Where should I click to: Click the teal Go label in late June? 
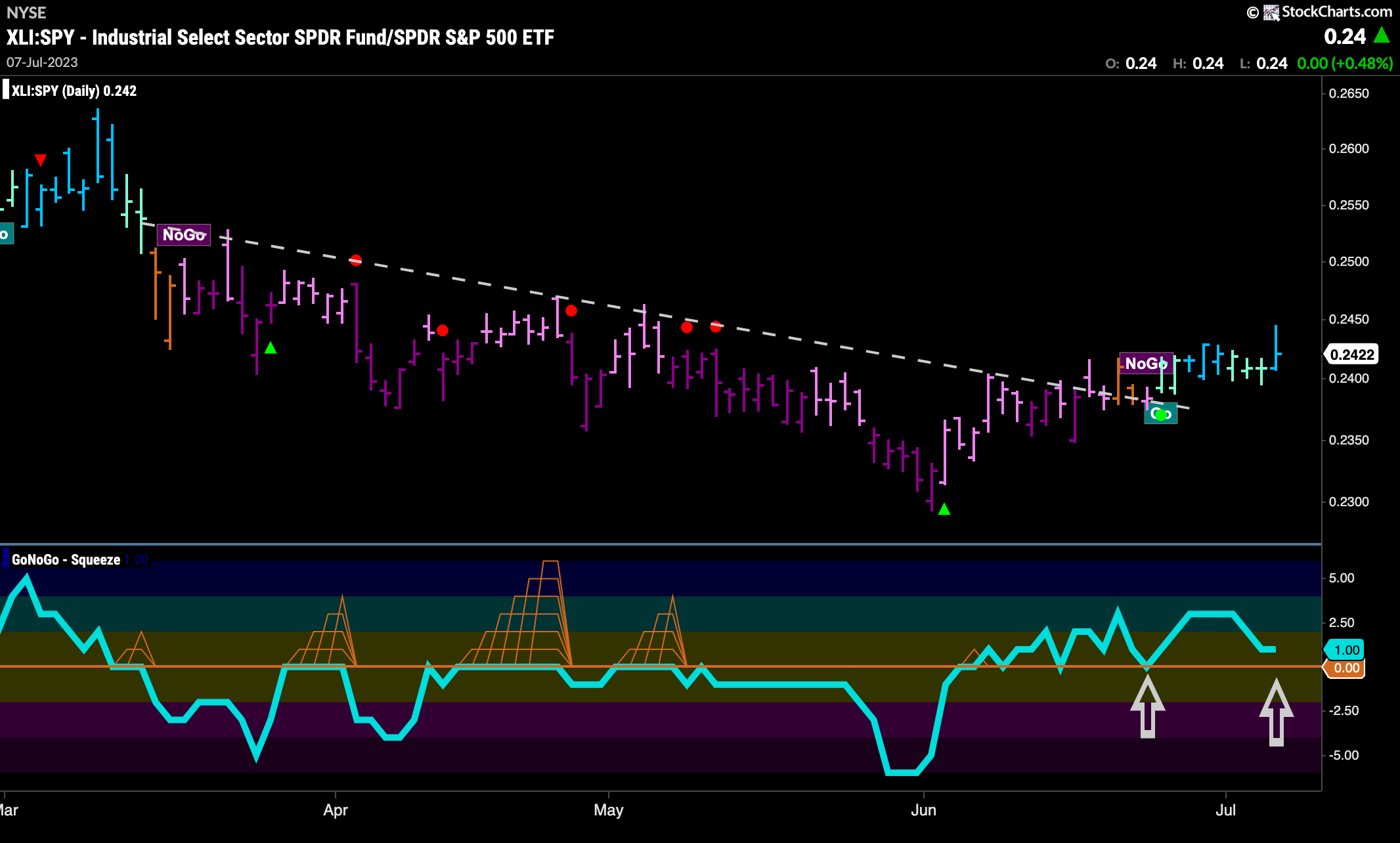1161,414
